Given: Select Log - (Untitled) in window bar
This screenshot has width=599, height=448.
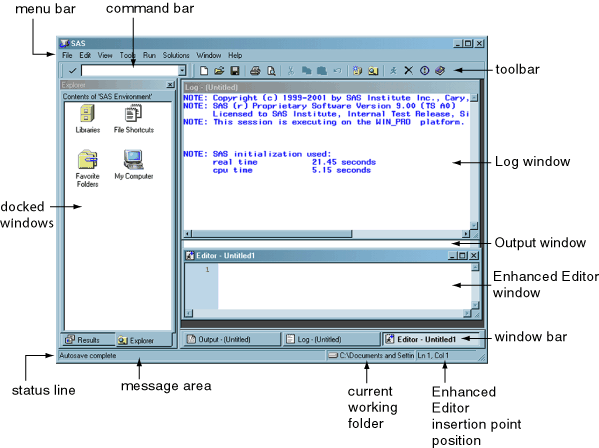Looking at the screenshot, I should (332, 339).
